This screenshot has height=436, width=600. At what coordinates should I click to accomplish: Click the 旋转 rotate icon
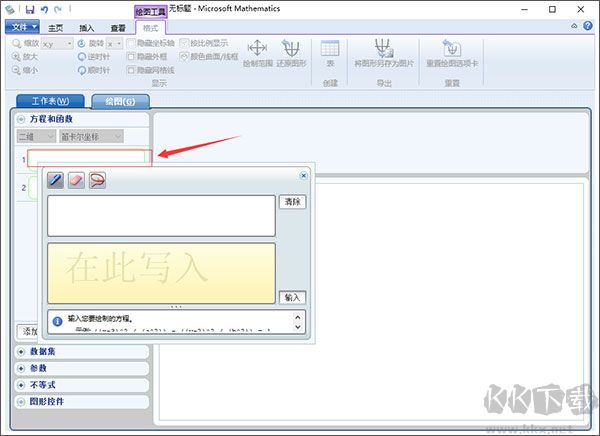pos(82,43)
